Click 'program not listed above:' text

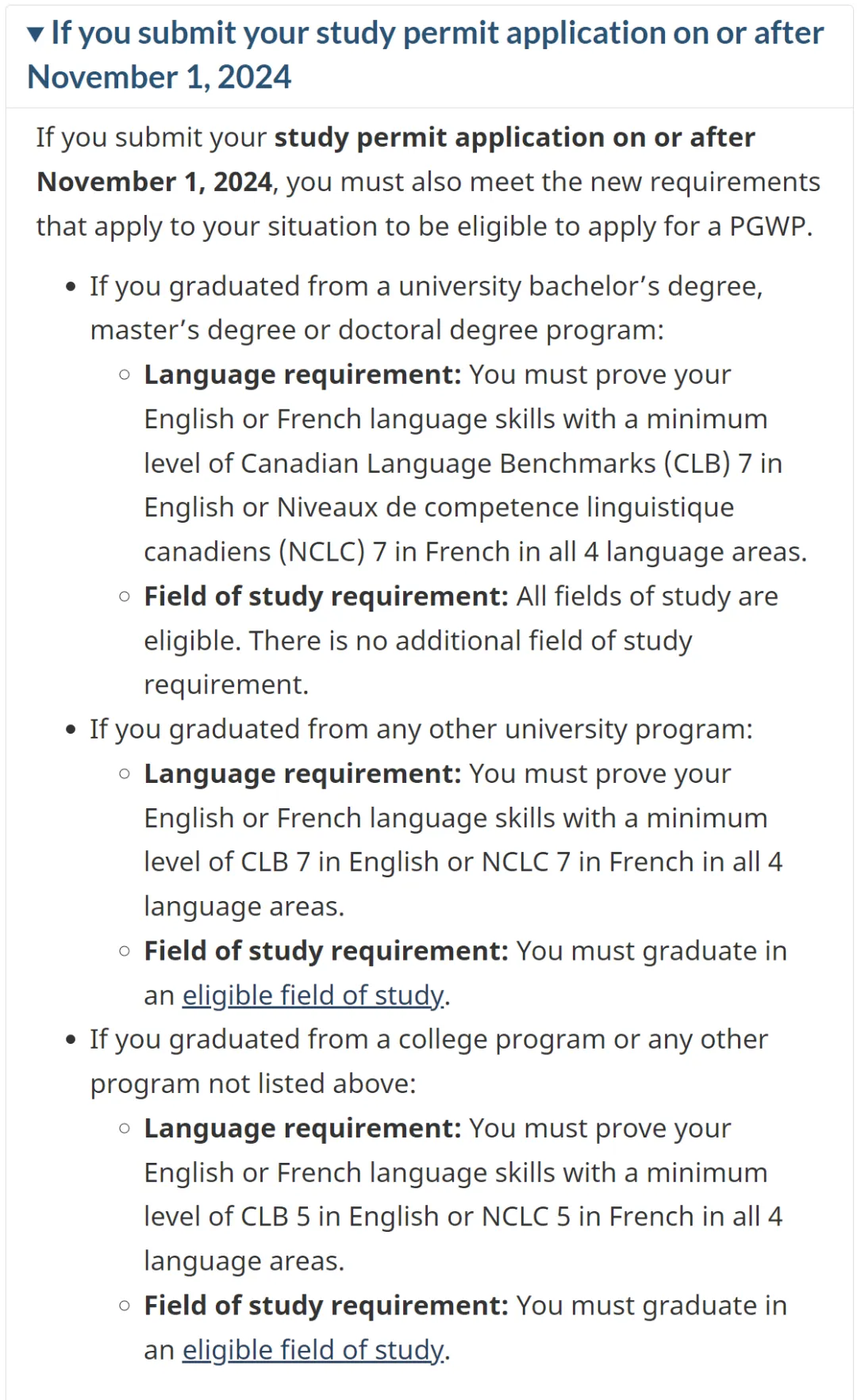coord(253,1084)
